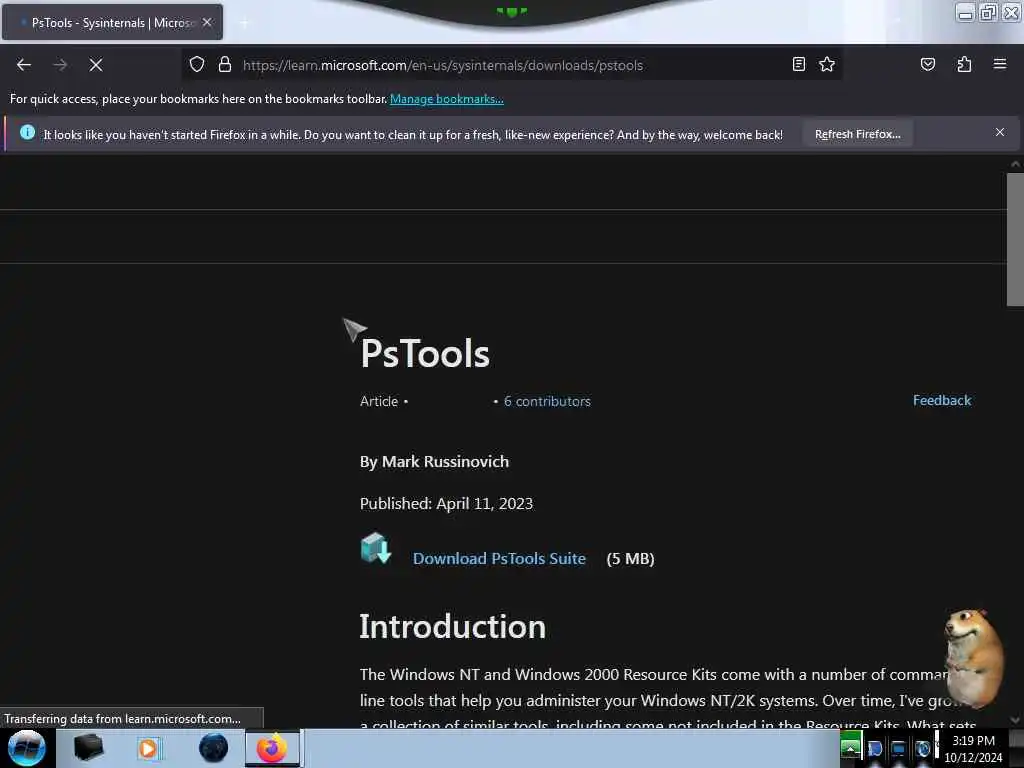Click the hamster desktop mascot
Viewport: 1024px width, 768px height.
[973, 658]
